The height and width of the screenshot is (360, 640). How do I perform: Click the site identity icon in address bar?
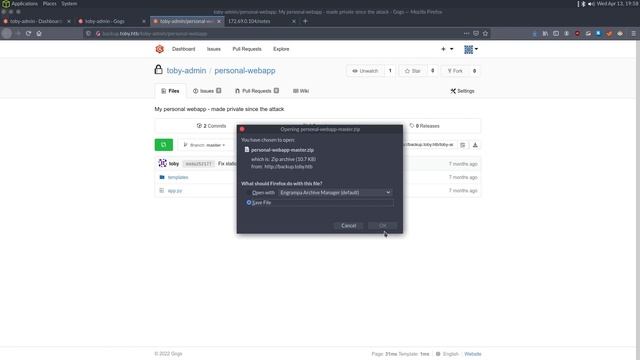(98, 33)
